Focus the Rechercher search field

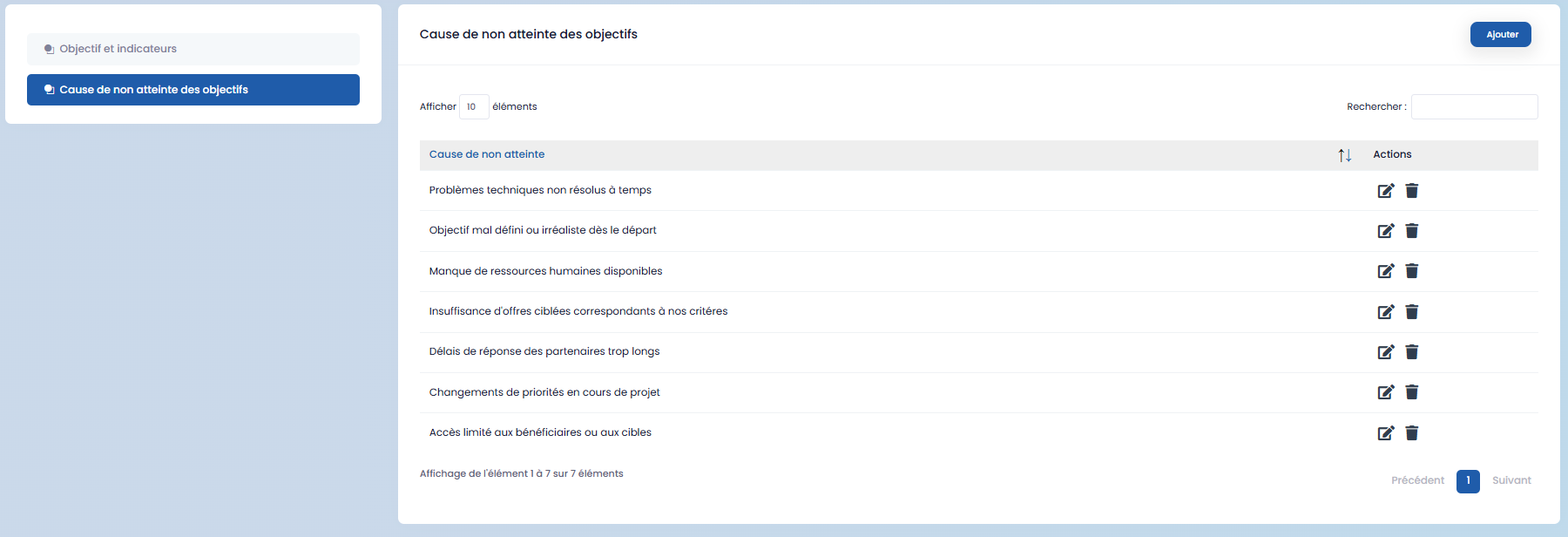pos(1474,107)
